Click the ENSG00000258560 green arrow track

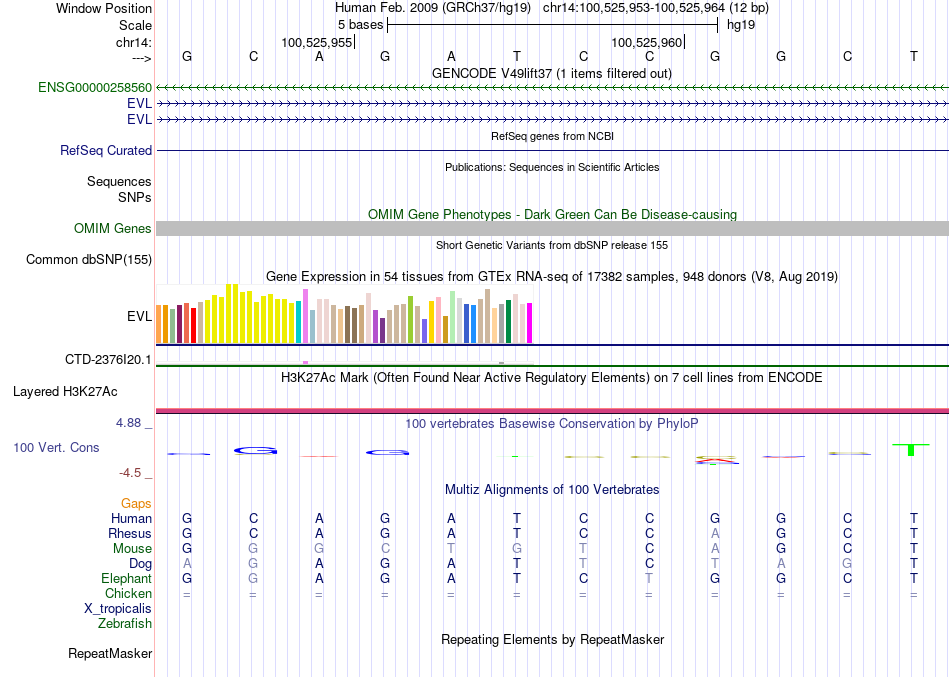point(552,88)
